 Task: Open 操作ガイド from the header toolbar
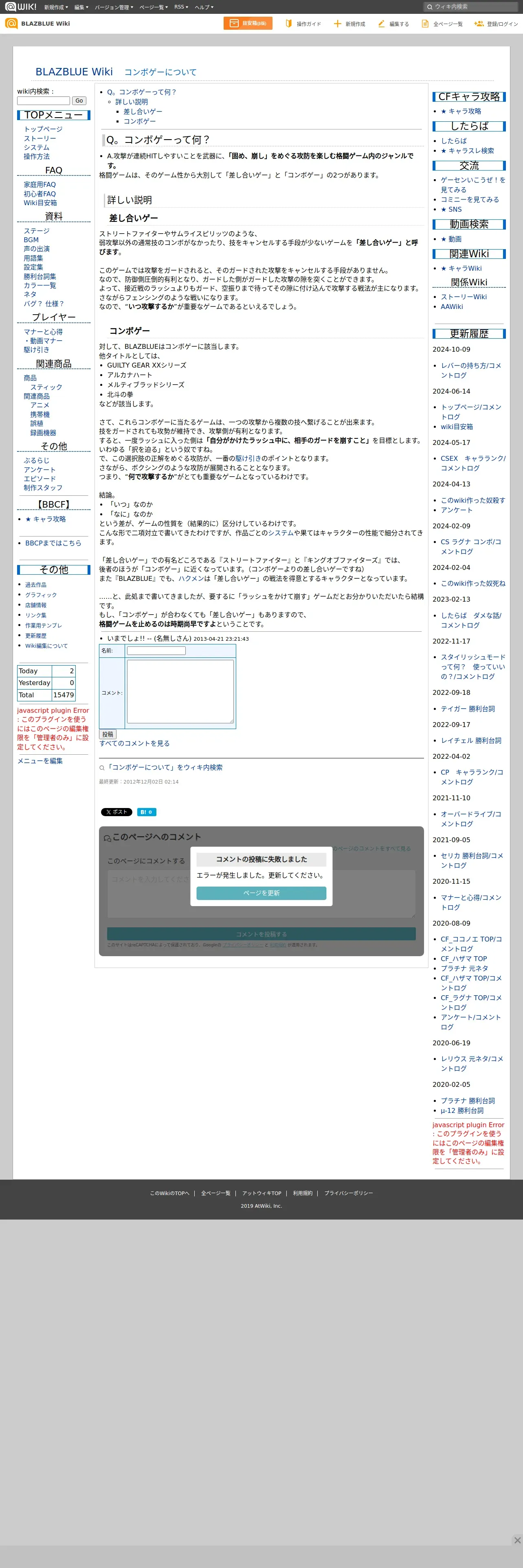coord(303,24)
